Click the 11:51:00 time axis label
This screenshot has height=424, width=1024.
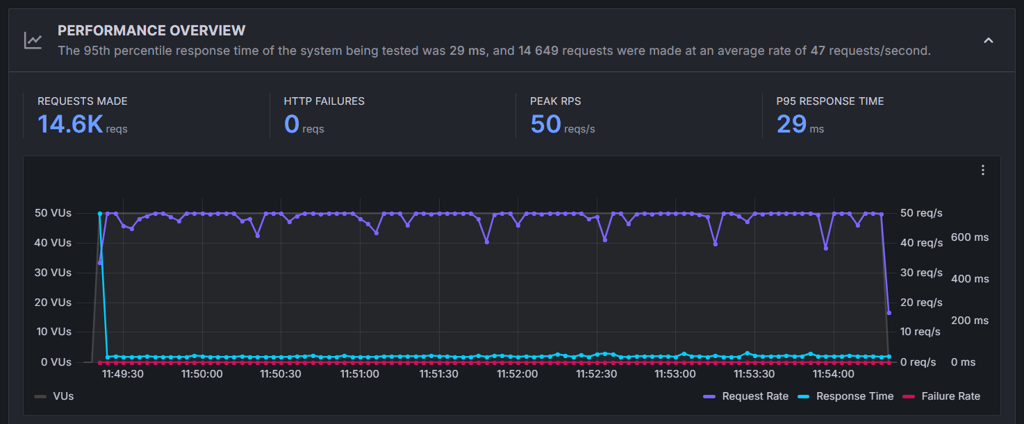[x=360, y=374]
